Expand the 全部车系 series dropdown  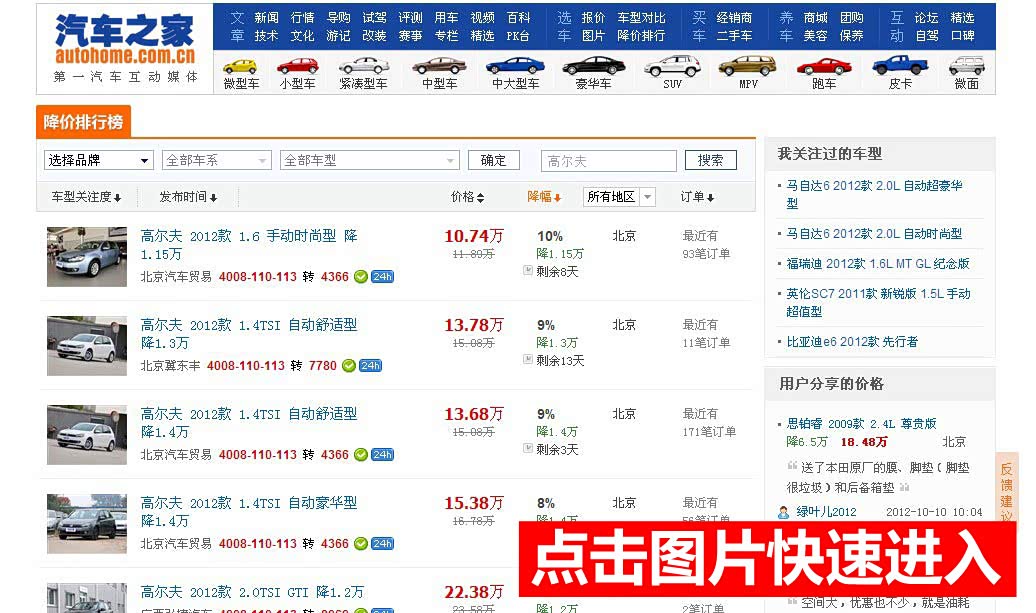217,161
